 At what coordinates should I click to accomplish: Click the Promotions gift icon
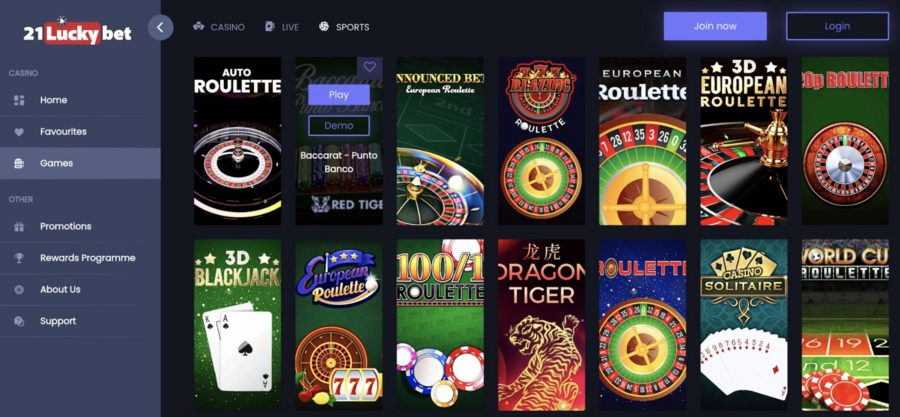tap(19, 227)
